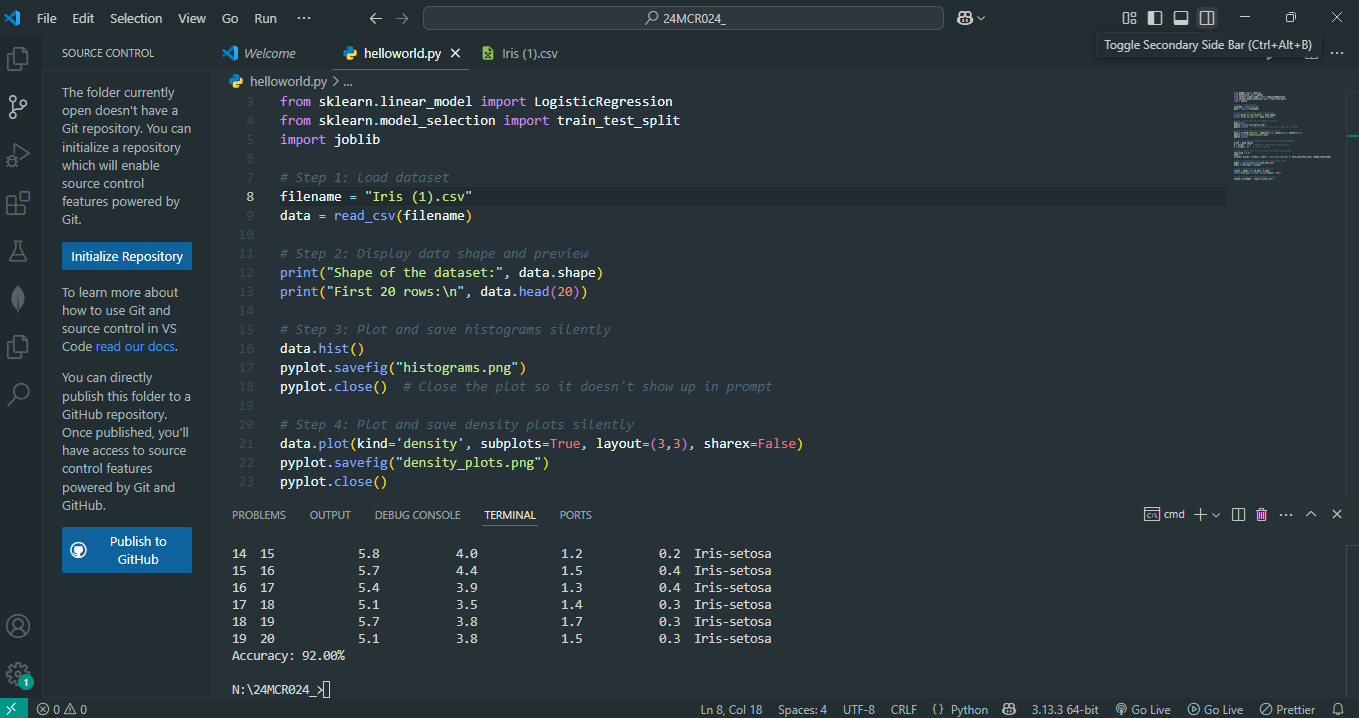
Task: Click the Initialize Repository button
Action: click(127, 256)
